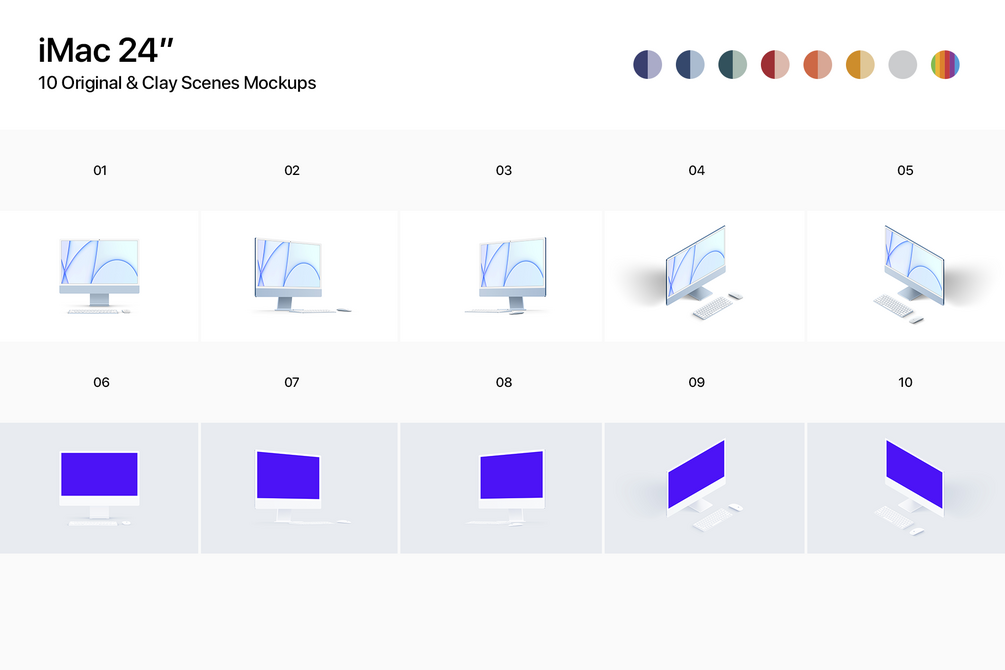Viewport: 1005px width, 670px height.
Task: Open clay mockup 10 isometric thumbnail
Action: [906, 488]
